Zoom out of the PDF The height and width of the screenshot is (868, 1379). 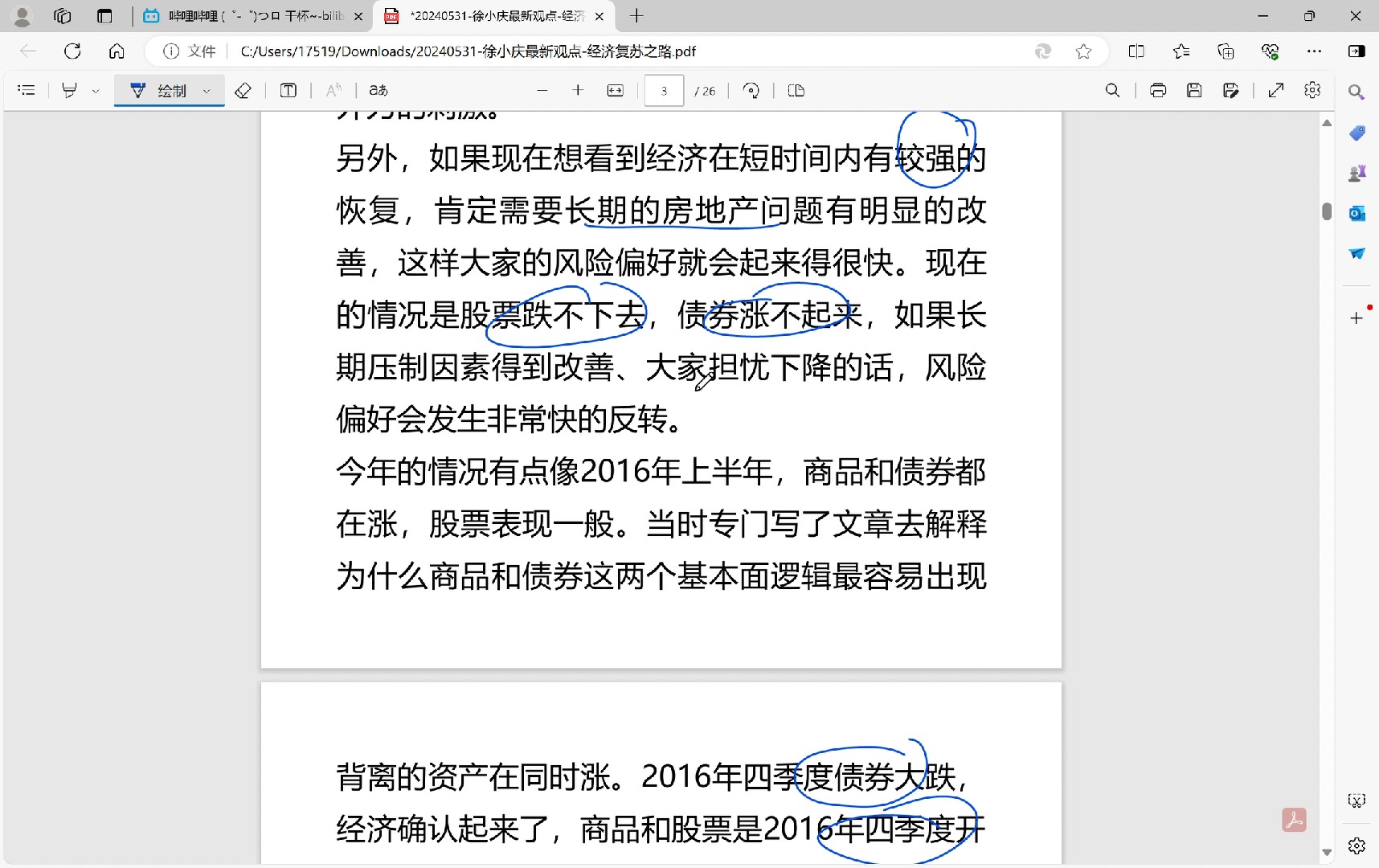tap(542, 90)
